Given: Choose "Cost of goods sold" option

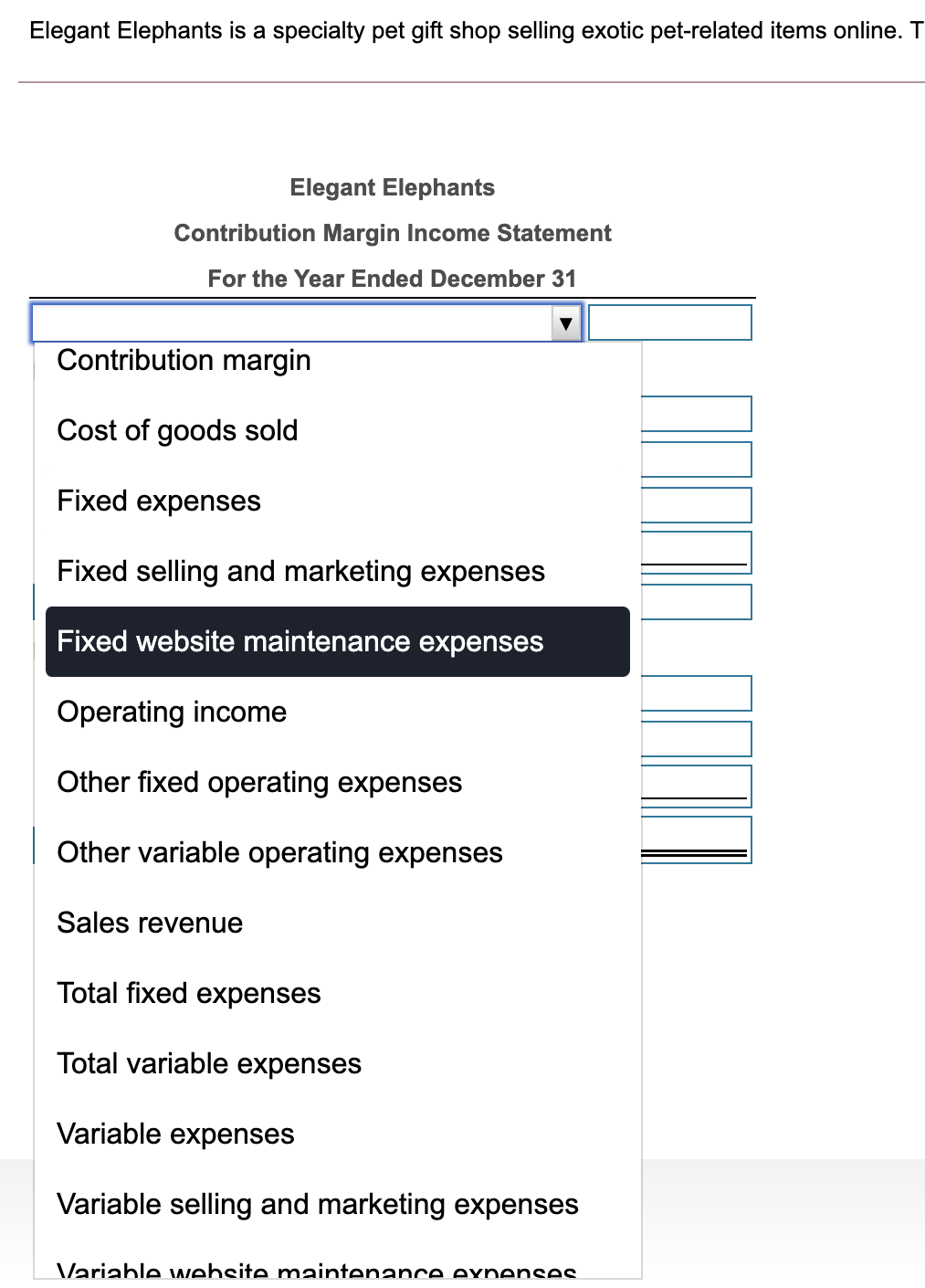Looking at the screenshot, I should [x=177, y=430].
